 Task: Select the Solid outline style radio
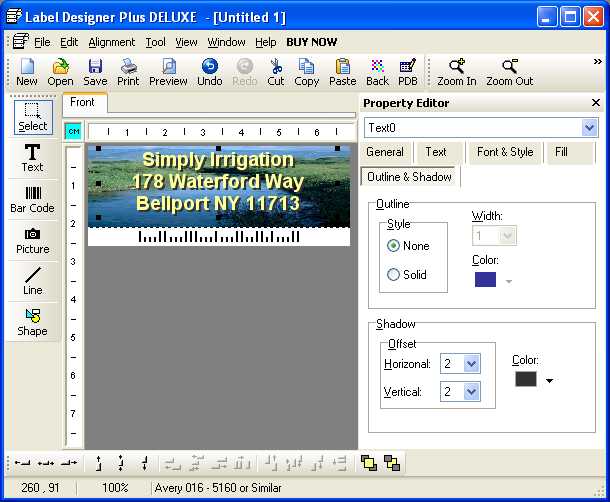tap(393, 274)
